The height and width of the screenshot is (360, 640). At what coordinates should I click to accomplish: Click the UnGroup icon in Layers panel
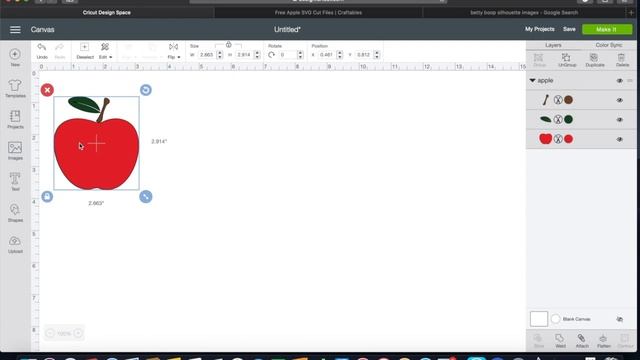point(567,58)
